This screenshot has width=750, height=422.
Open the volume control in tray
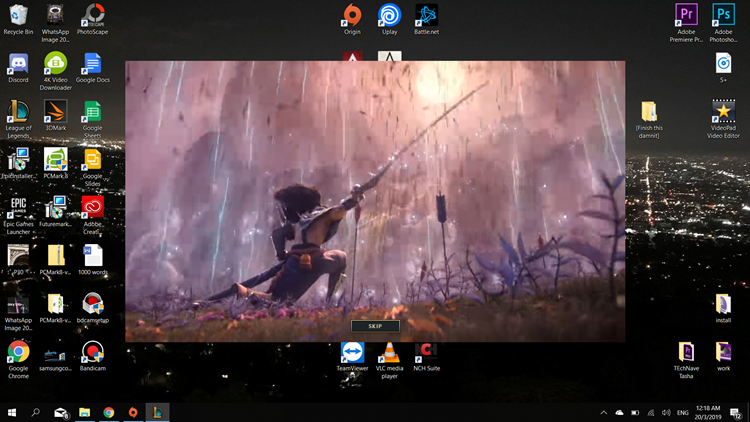click(666, 412)
